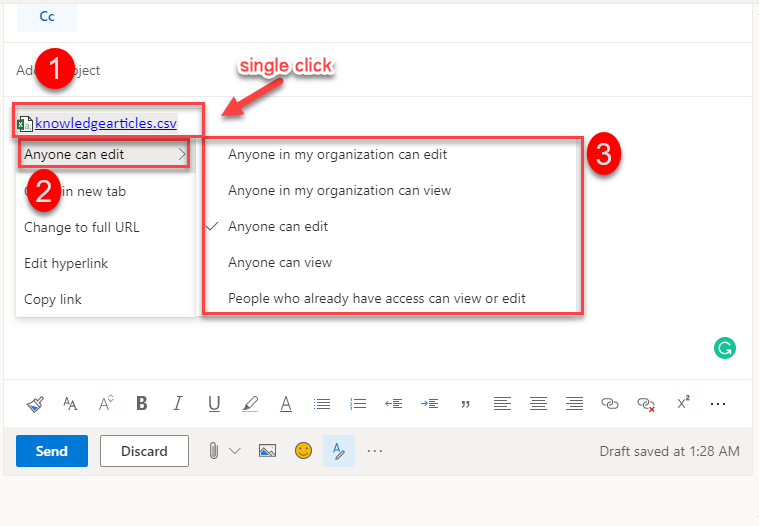Apply superscript formatting
759x526 pixels.
[683, 403]
